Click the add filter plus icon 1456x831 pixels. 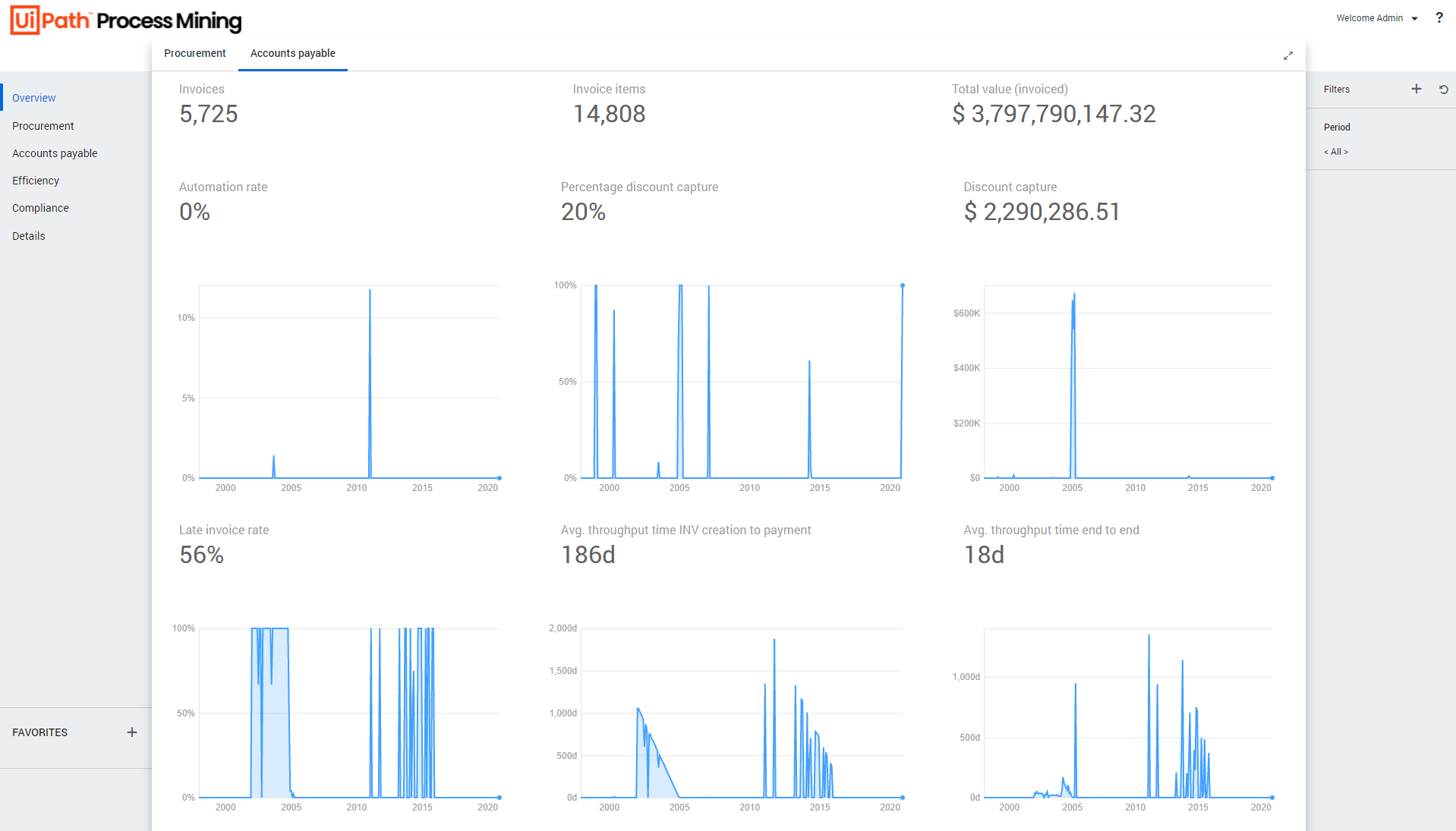(x=1416, y=89)
